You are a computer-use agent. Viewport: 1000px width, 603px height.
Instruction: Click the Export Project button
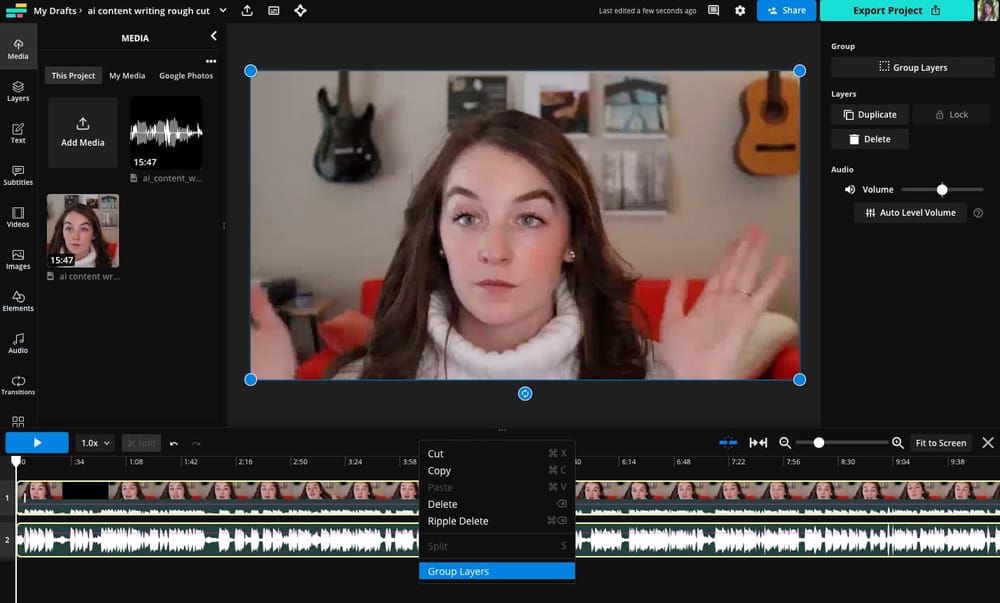[896, 10]
